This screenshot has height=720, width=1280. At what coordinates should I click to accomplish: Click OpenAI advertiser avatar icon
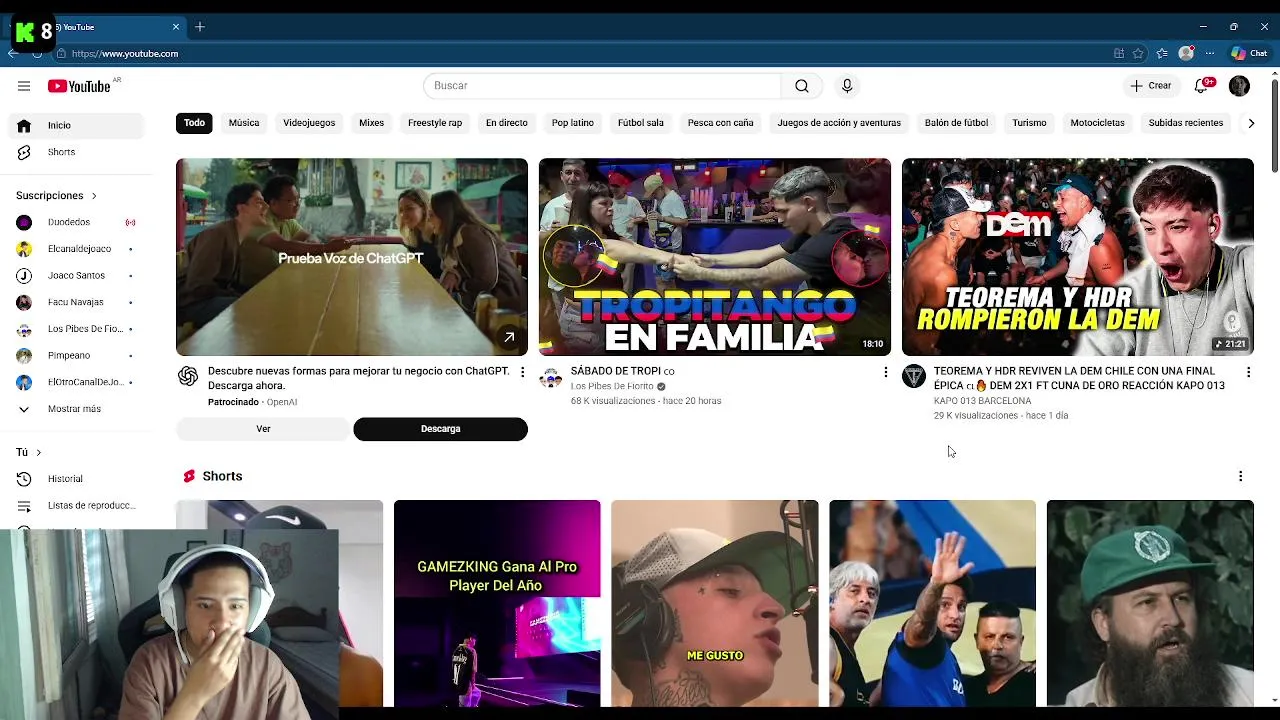pyautogui.click(x=188, y=376)
